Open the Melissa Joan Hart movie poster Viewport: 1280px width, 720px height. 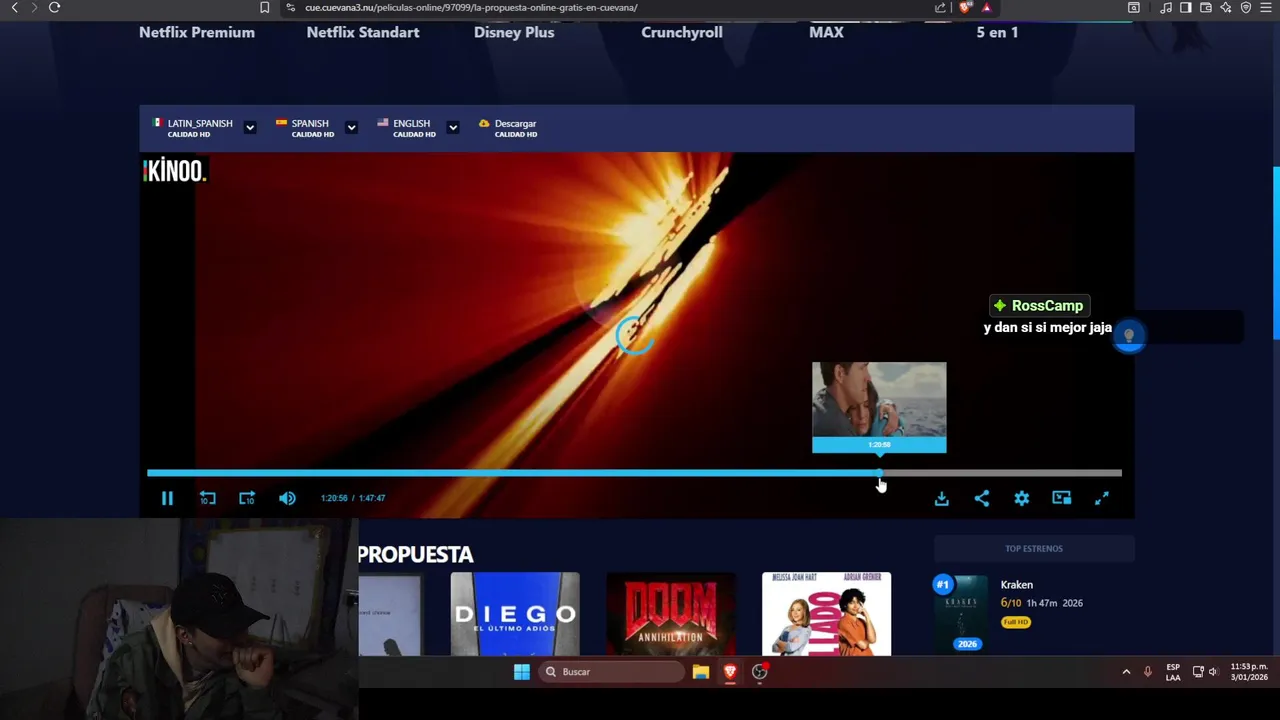coord(826,614)
